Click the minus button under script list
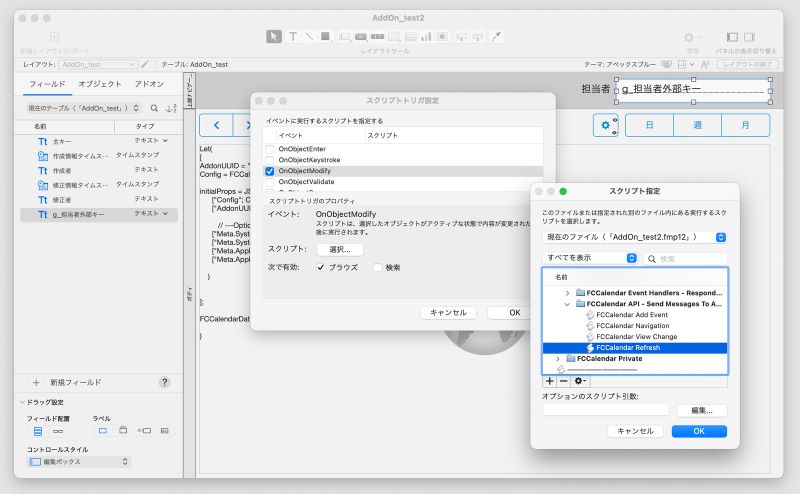 pos(563,381)
